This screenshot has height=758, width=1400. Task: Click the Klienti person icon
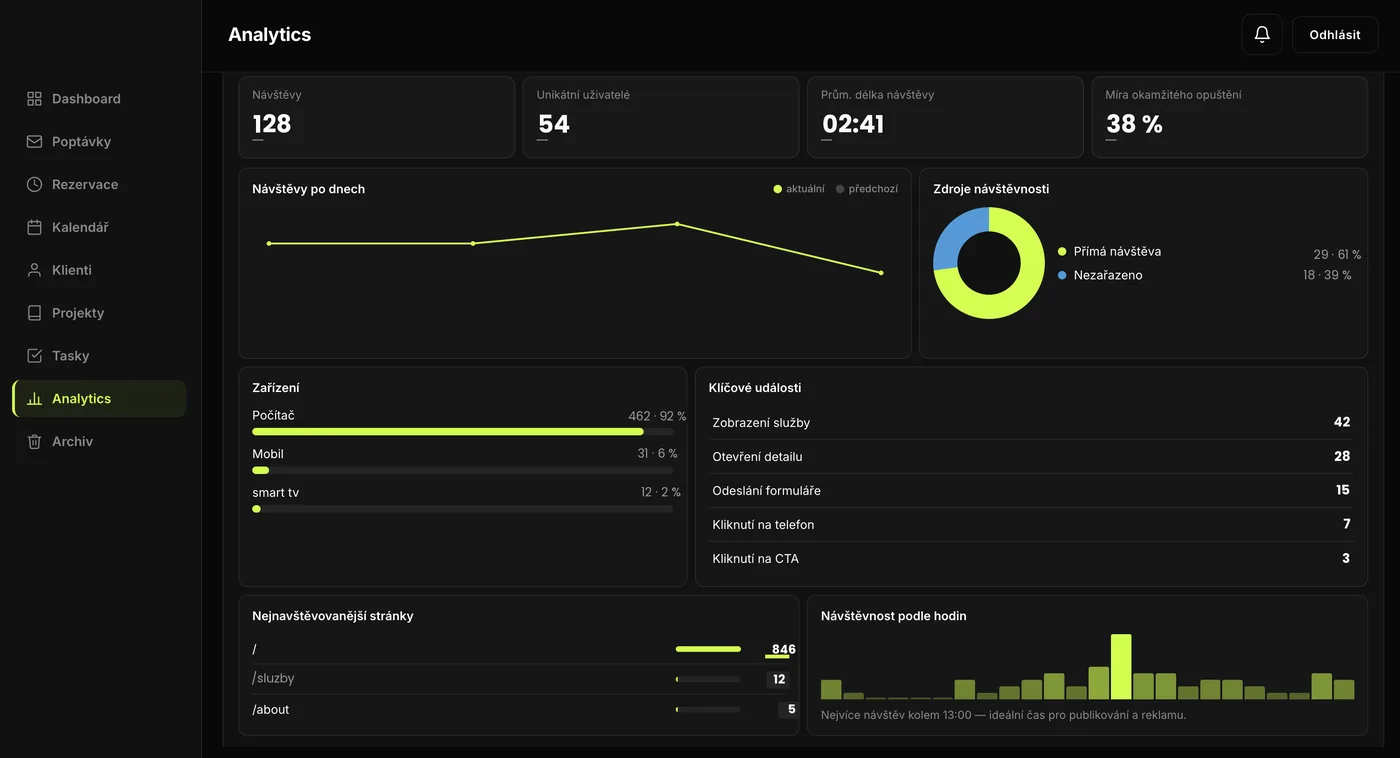34,270
